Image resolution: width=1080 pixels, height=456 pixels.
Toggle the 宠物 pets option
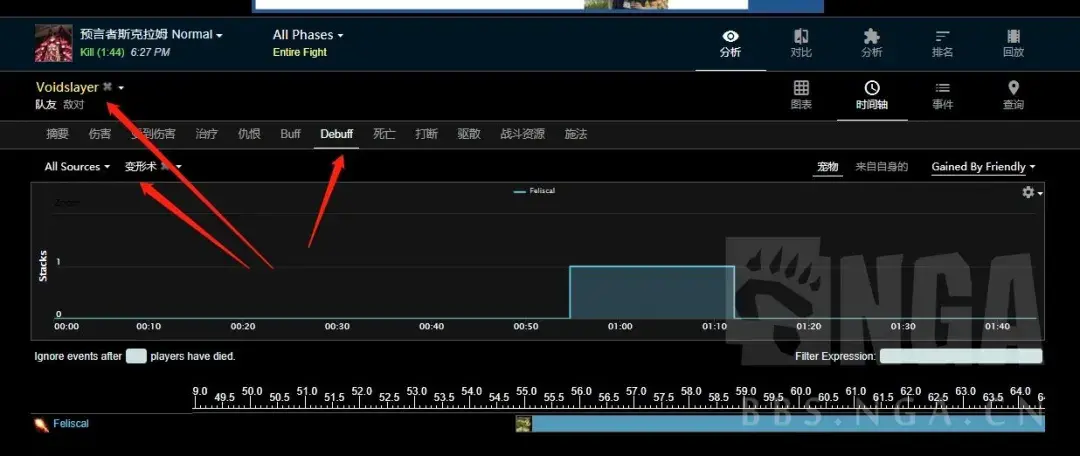827,167
